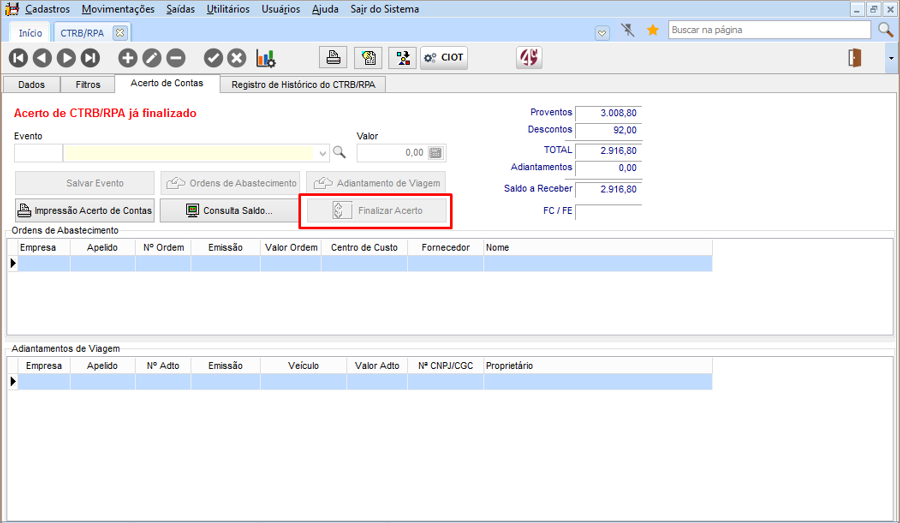Viewport: 900px width, 523px height.
Task: Click the Buscar na página field
Action: click(x=769, y=30)
